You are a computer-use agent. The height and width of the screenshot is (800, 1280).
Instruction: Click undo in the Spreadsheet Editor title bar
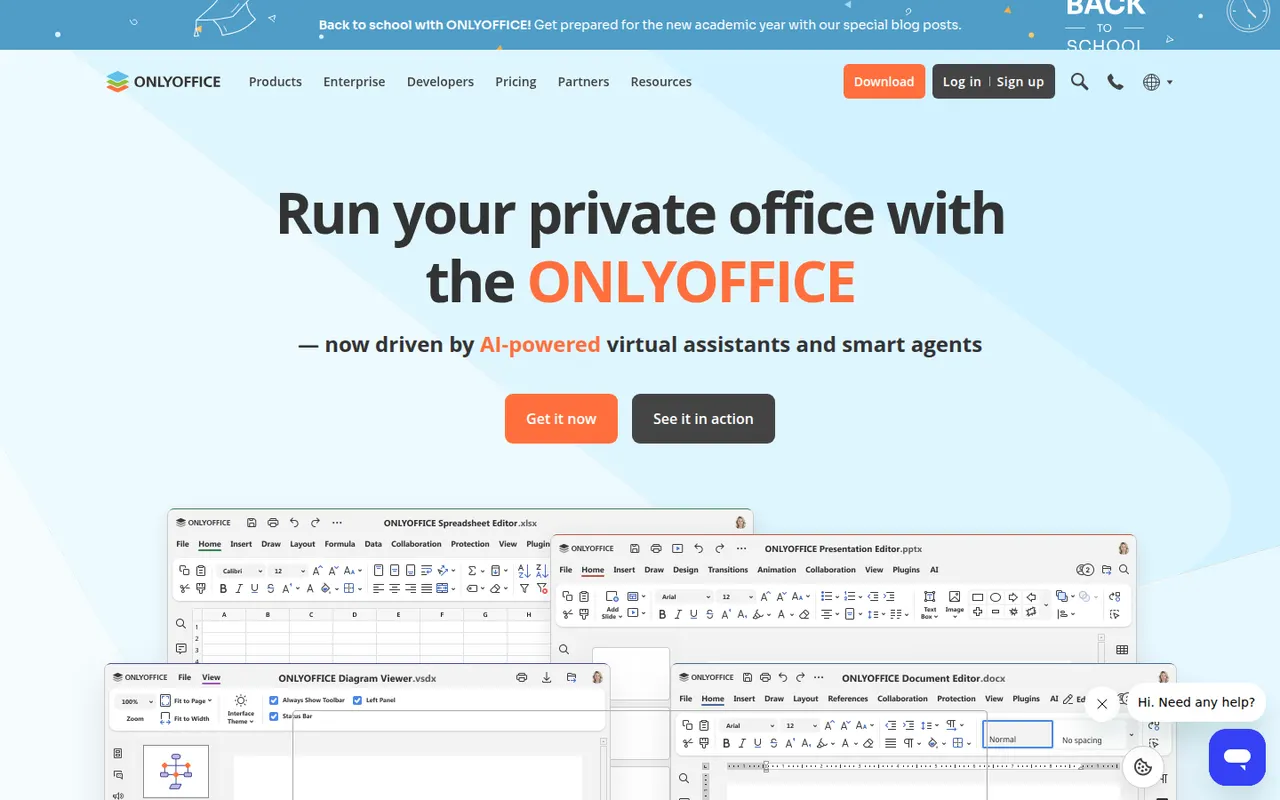[x=294, y=522]
